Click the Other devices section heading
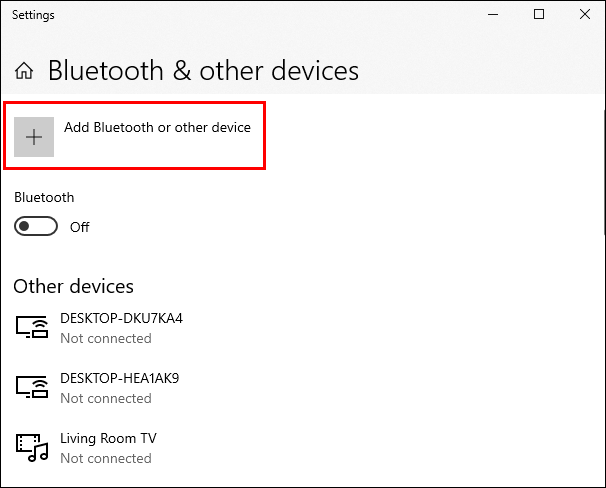The image size is (606, 488). point(73,287)
